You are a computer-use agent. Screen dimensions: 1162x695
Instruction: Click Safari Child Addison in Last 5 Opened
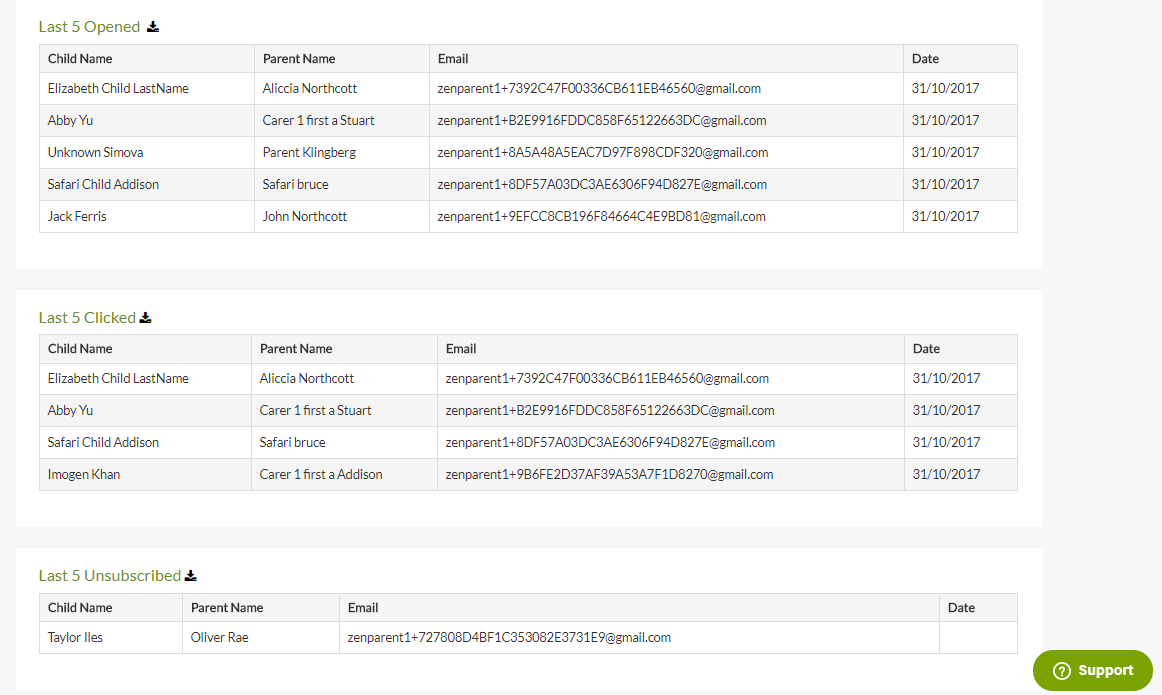click(x=103, y=184)
